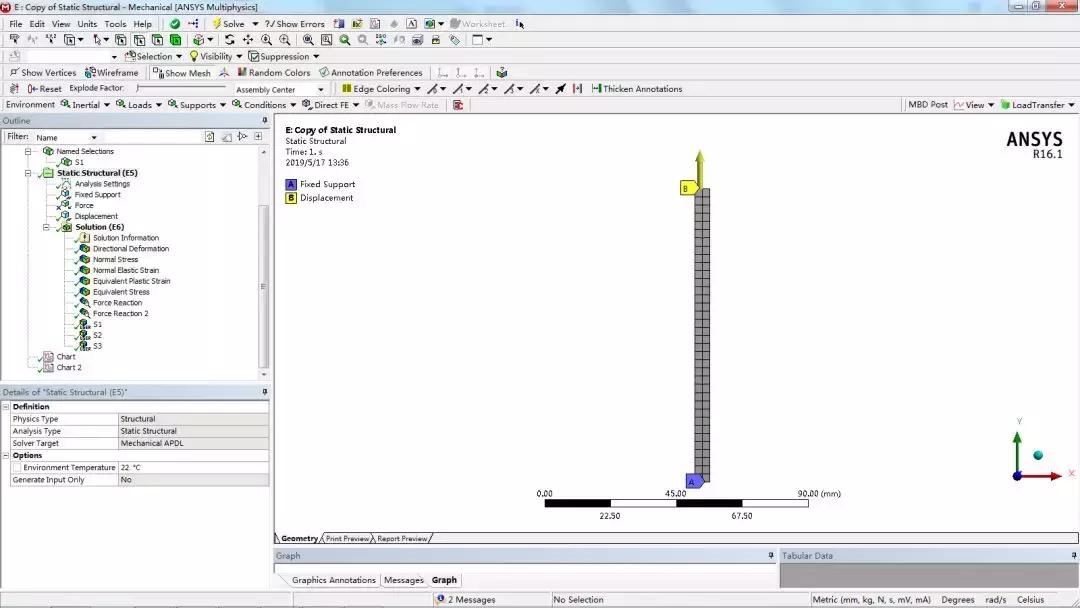Select Directional Deformation in the tree
Image resolution: width=1080 pixels, height=608 pixels.
[x=131, y=249]
